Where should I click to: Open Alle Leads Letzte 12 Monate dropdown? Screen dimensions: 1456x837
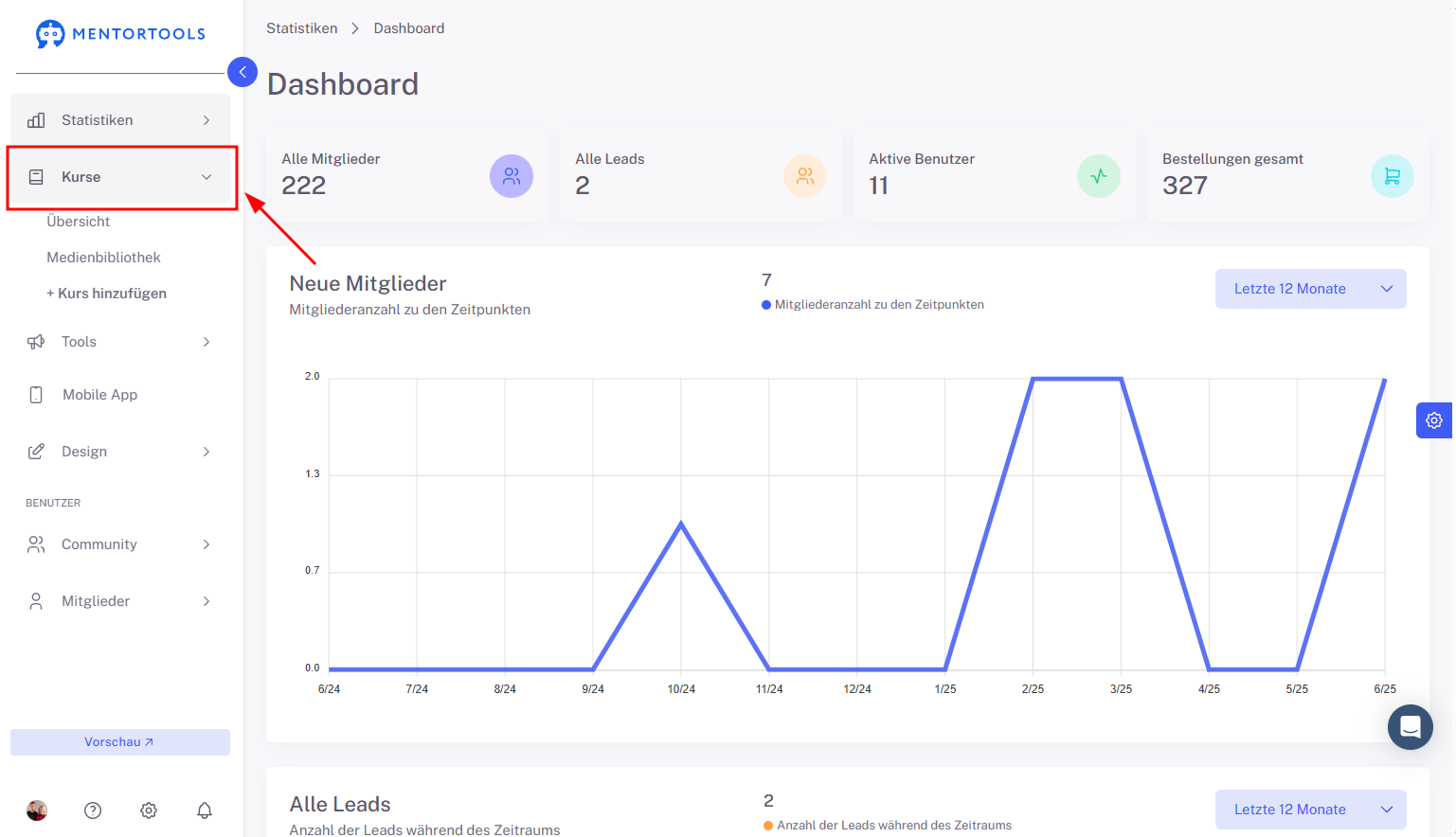[1310, 810]
